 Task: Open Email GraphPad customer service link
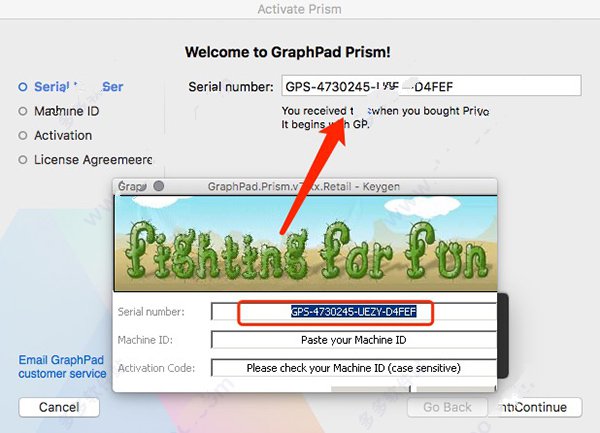point(62,366)
